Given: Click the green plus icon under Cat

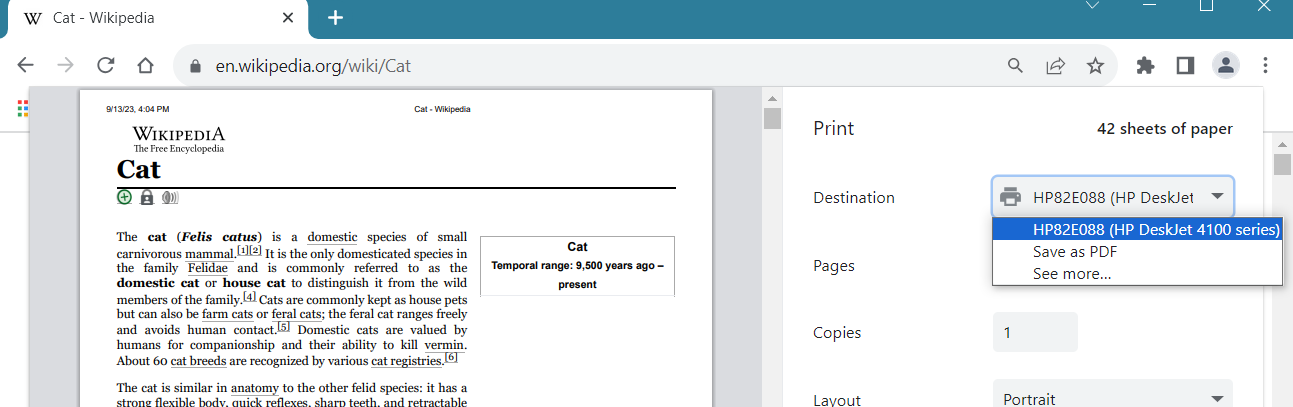Looking at the screenshot, I should coord(124,197).
